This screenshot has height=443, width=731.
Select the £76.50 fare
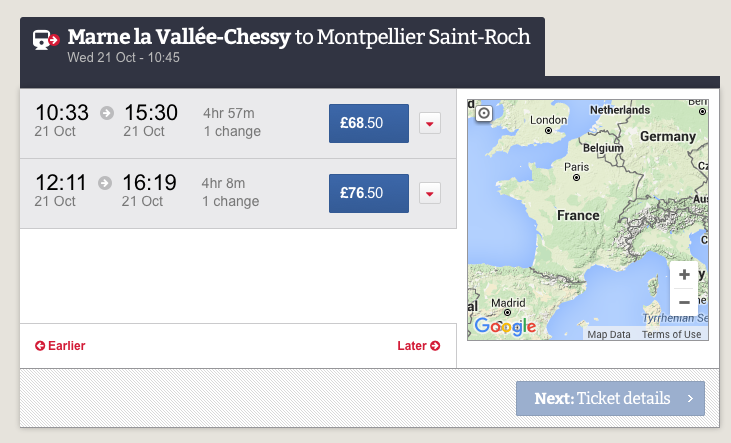point(368,194)
